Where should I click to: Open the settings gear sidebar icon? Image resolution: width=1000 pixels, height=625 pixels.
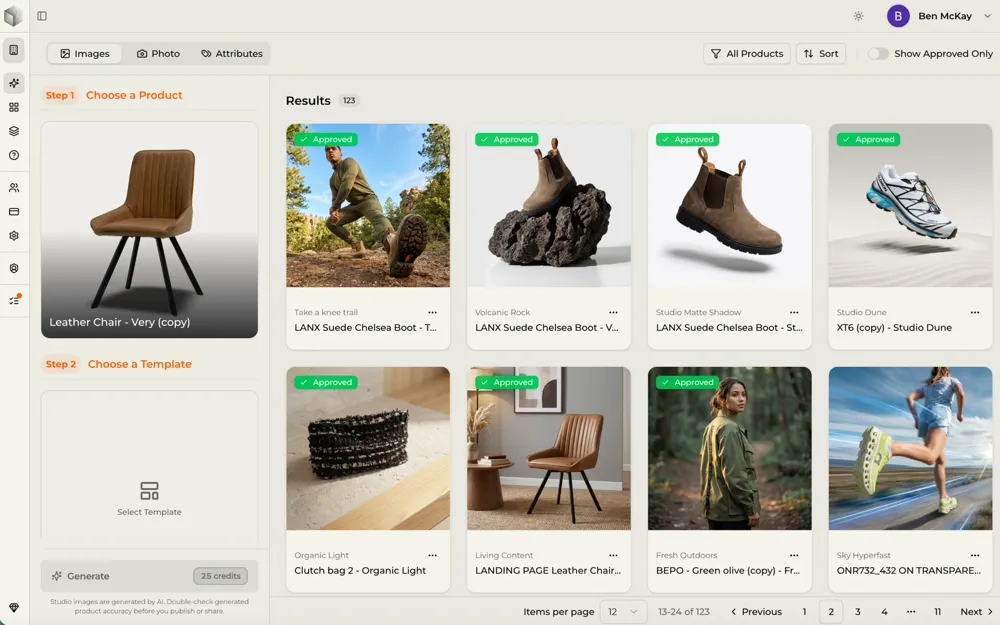coord(14,235)
